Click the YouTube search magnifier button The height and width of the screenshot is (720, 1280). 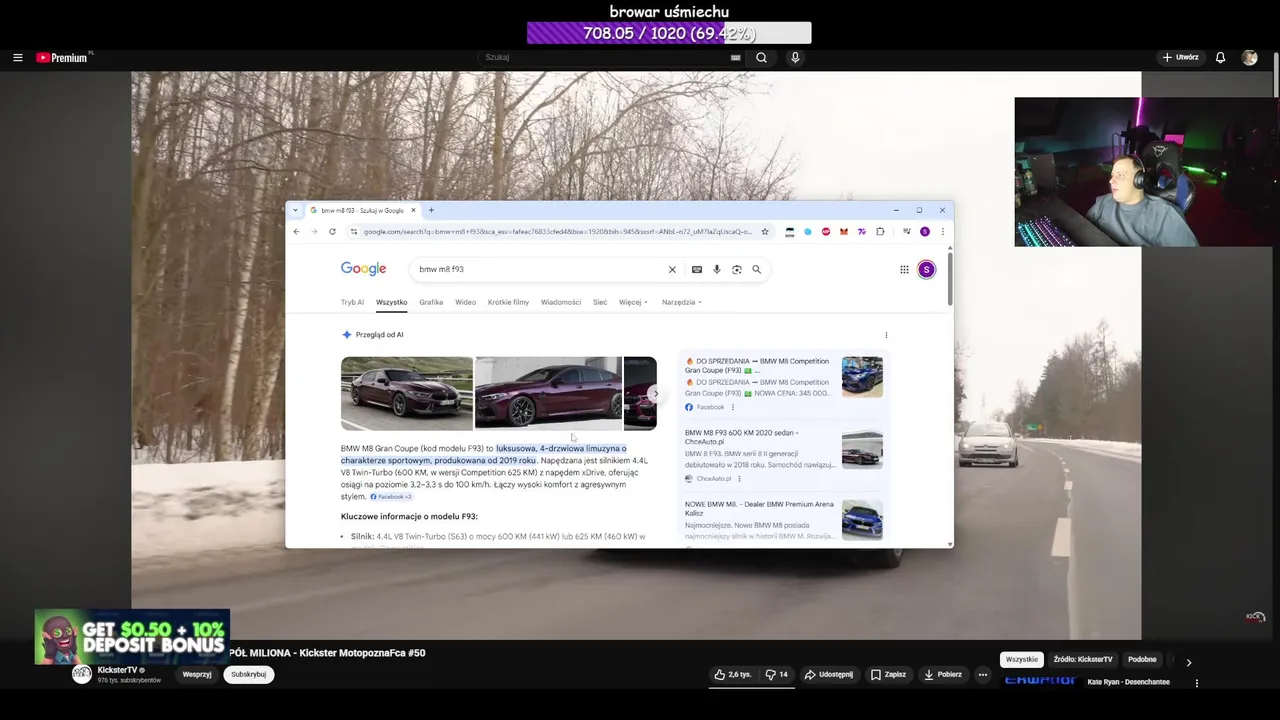click(762, 58)
